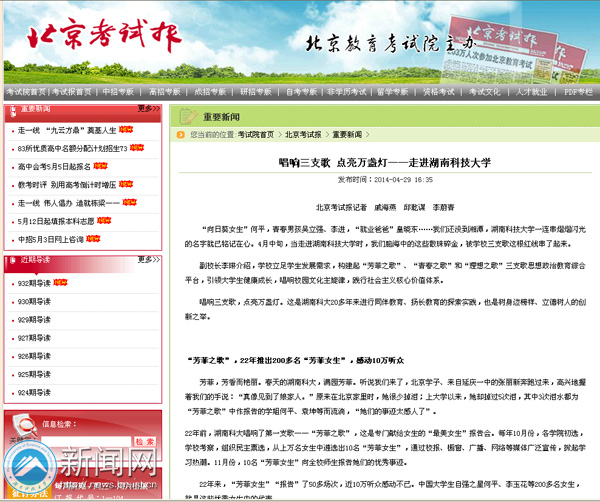Image resolution: width=600 pixels, height=502 pixels.
Task: Click 重要新闻 in the breadcrumb
Action: 347,135
